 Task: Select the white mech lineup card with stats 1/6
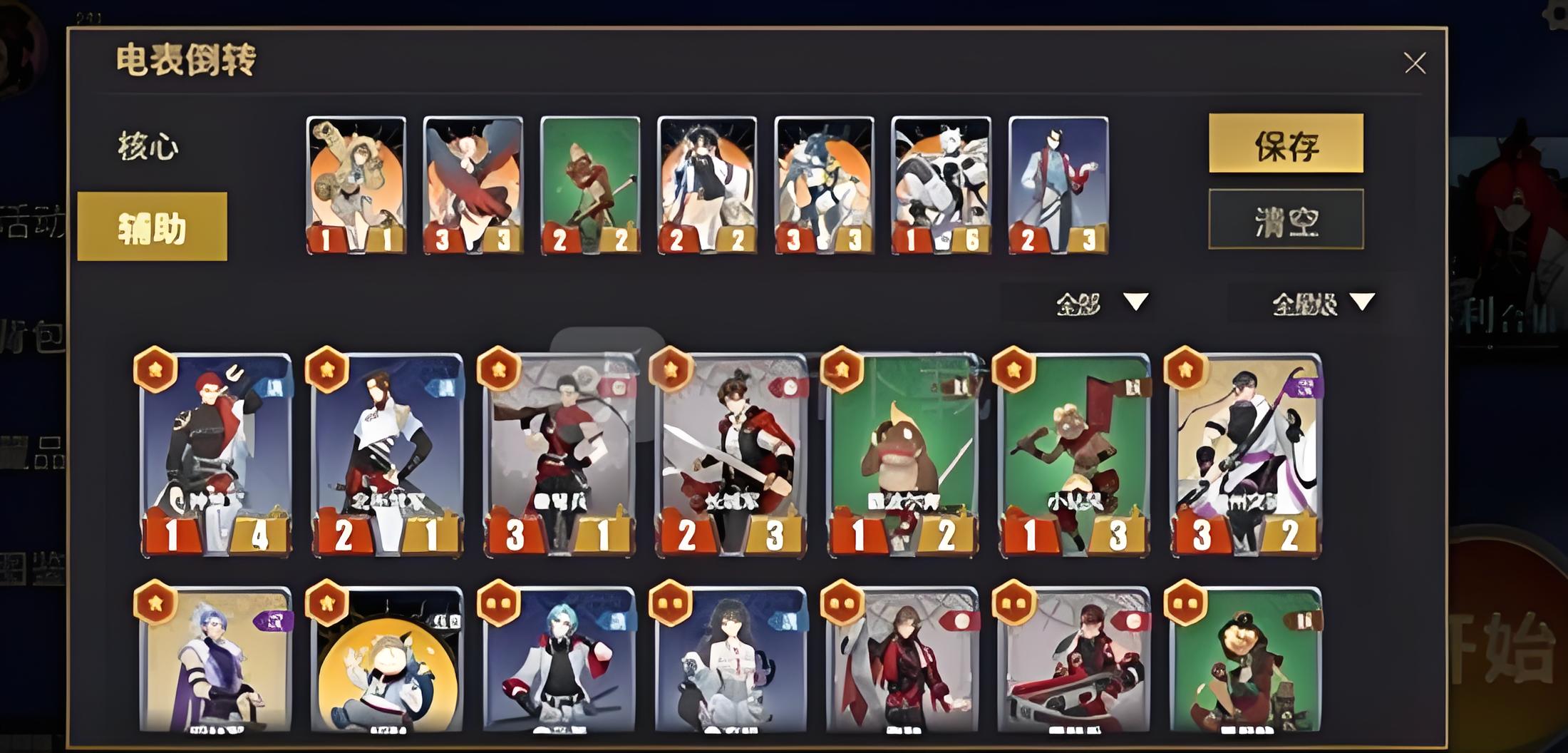point(941,185)
